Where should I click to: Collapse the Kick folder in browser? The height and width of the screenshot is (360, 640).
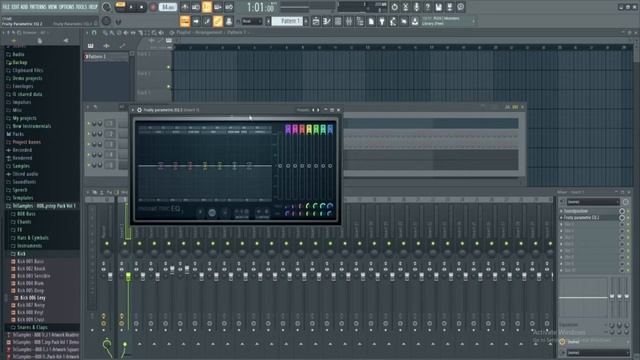point(21,253)
